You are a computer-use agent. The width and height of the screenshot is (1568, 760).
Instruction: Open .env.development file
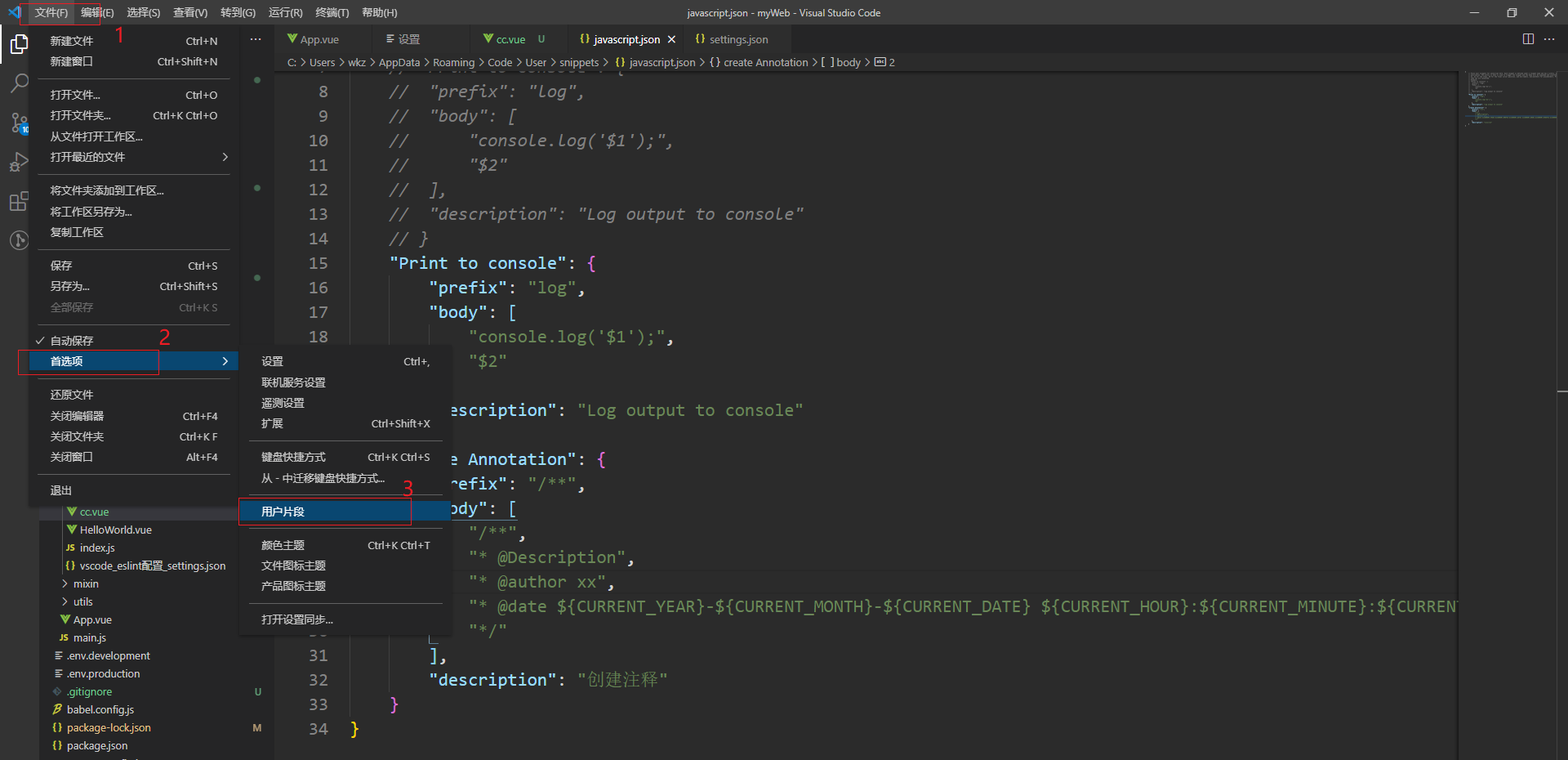[109, 655]
